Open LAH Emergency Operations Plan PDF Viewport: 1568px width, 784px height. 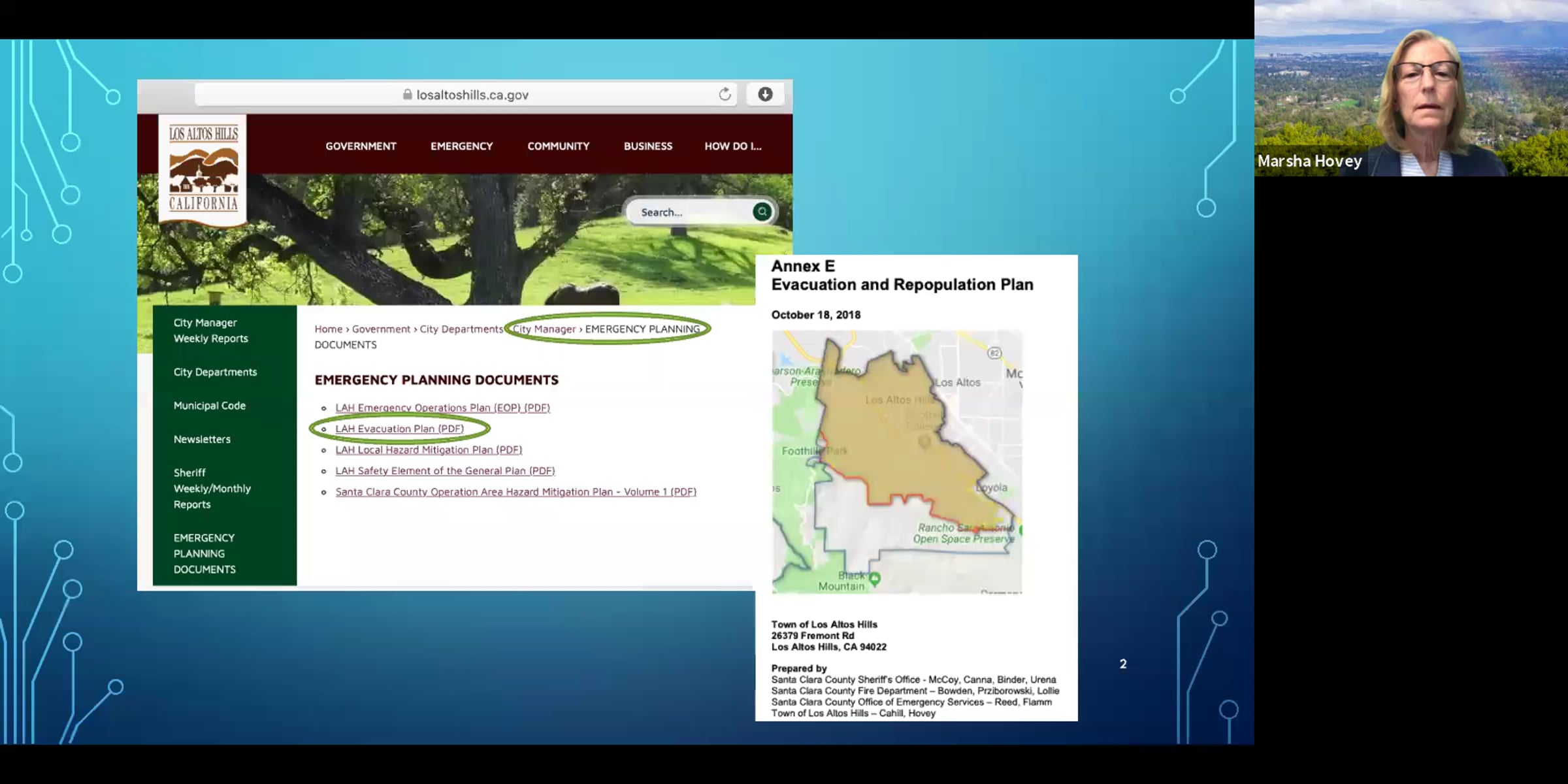pos(442,408)
